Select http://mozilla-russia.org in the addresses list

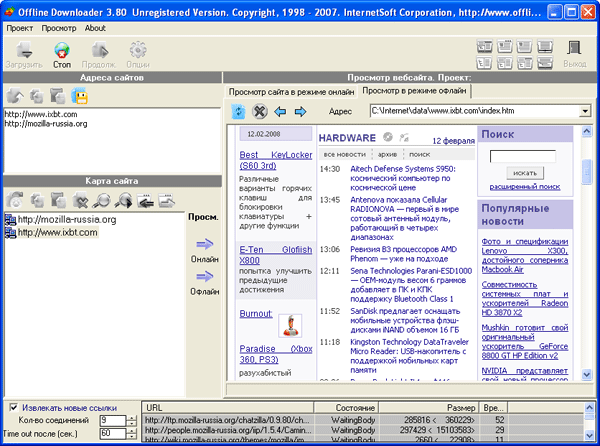[46, 124]
